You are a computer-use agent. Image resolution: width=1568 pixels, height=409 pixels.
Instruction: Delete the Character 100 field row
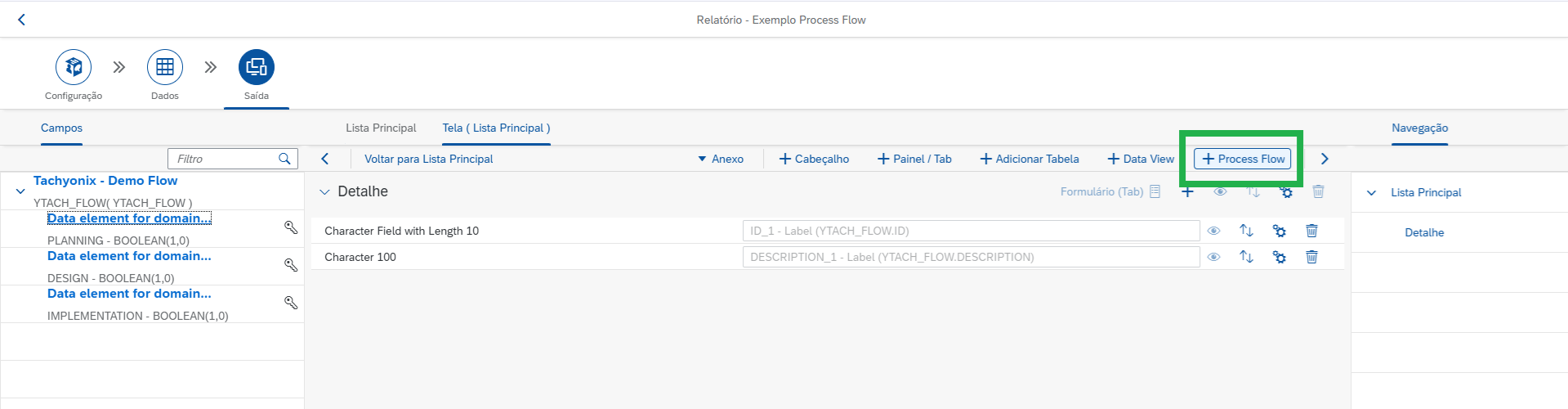tap(1311, 257)
